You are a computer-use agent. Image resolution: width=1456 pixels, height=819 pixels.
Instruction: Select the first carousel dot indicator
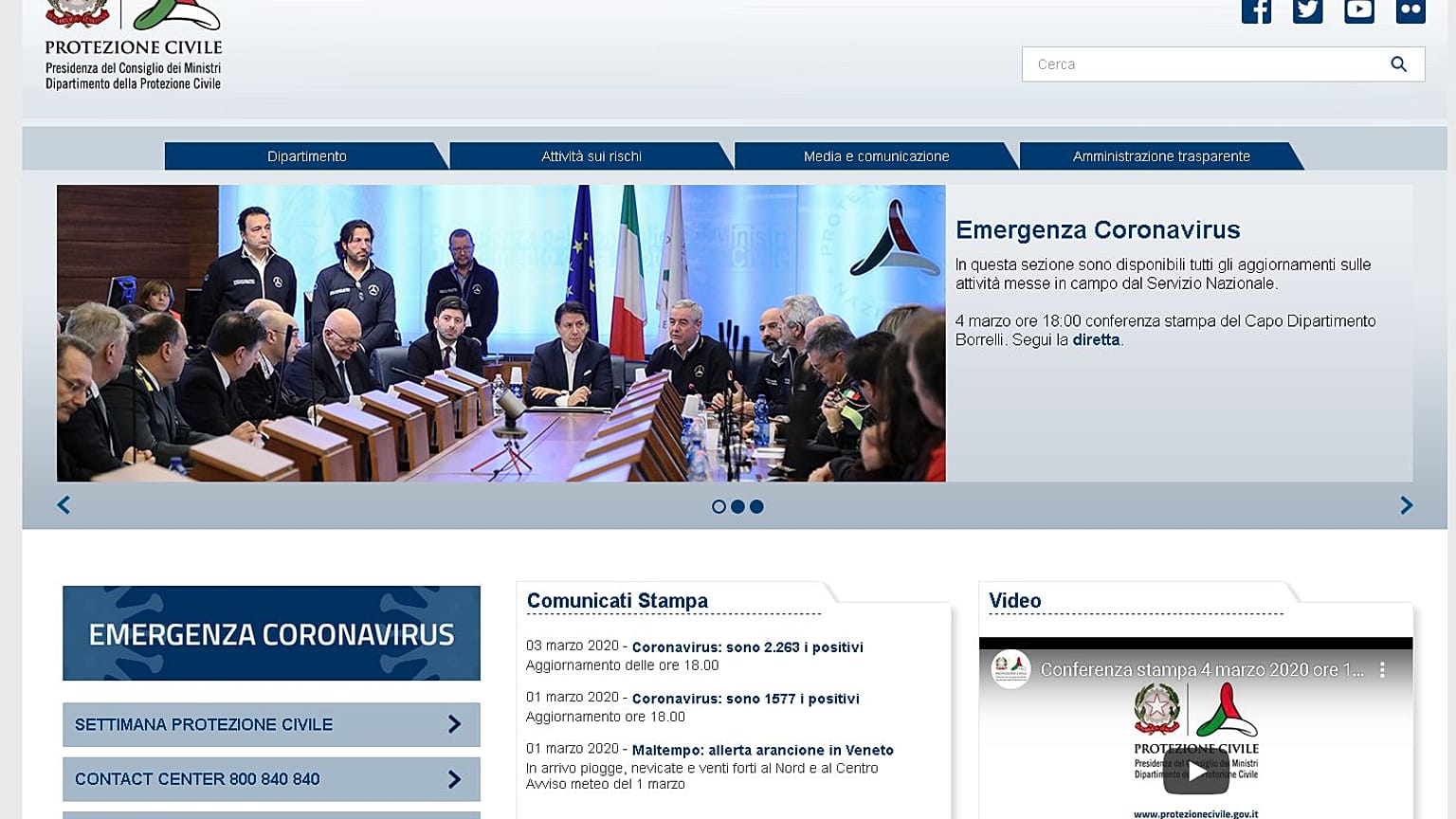pos(719,506)
